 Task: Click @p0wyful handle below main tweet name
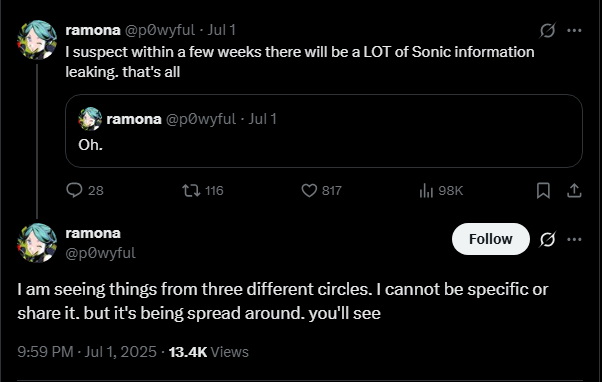pos(101,253)
